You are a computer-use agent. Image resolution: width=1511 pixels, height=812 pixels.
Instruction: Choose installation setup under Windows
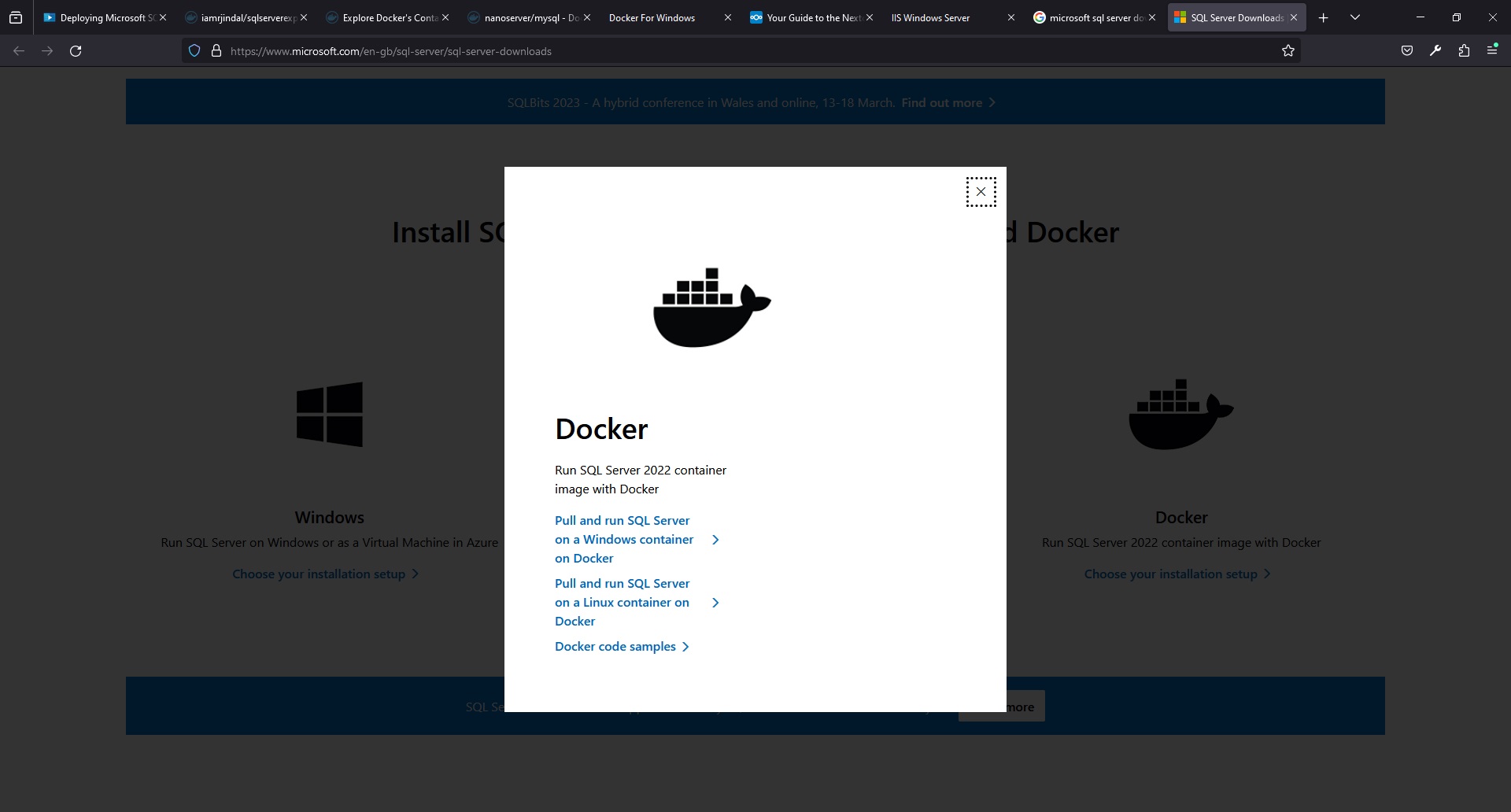(x=319, y=574)
